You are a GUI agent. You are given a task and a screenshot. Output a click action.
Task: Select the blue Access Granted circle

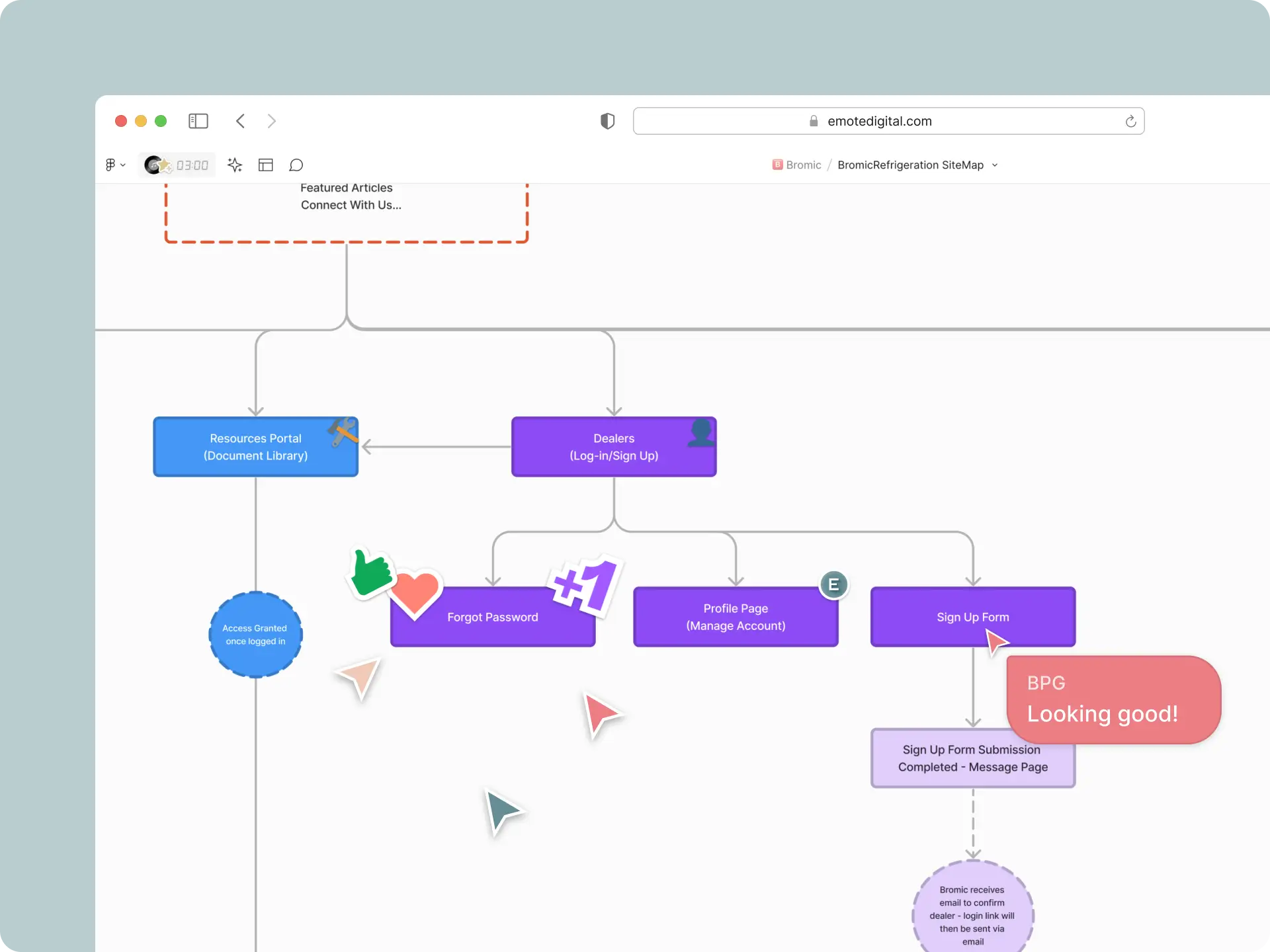(x=255, y=635)
